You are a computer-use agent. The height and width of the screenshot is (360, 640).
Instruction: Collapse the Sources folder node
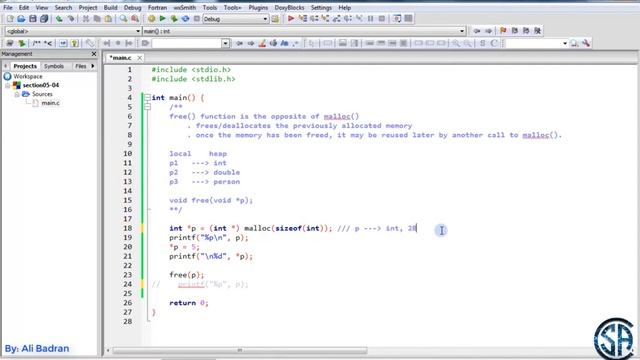(x=17, y=94)
